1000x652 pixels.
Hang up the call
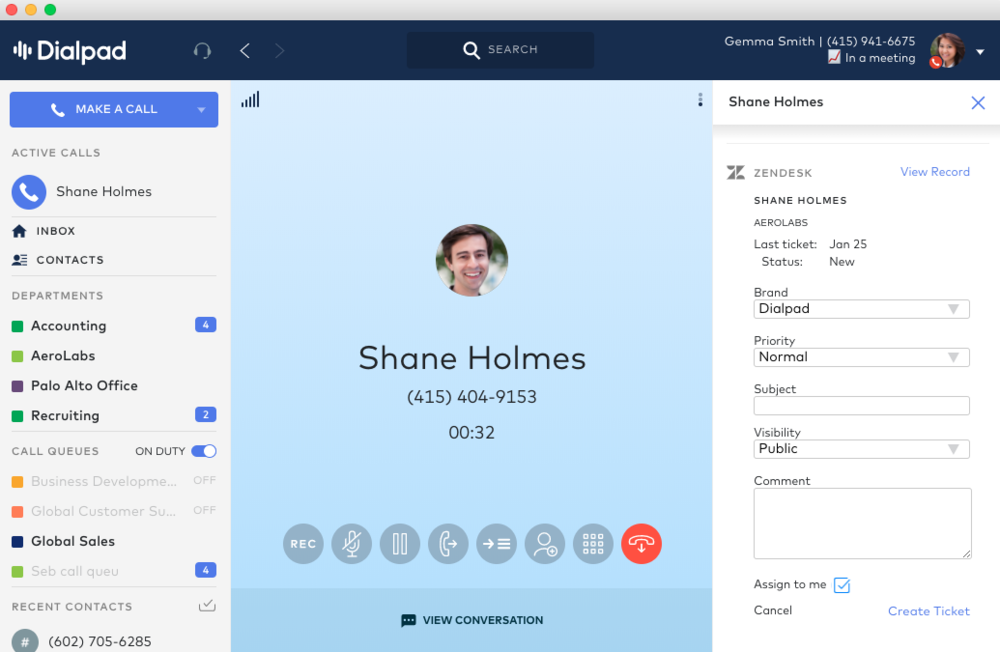pos(642,544)
